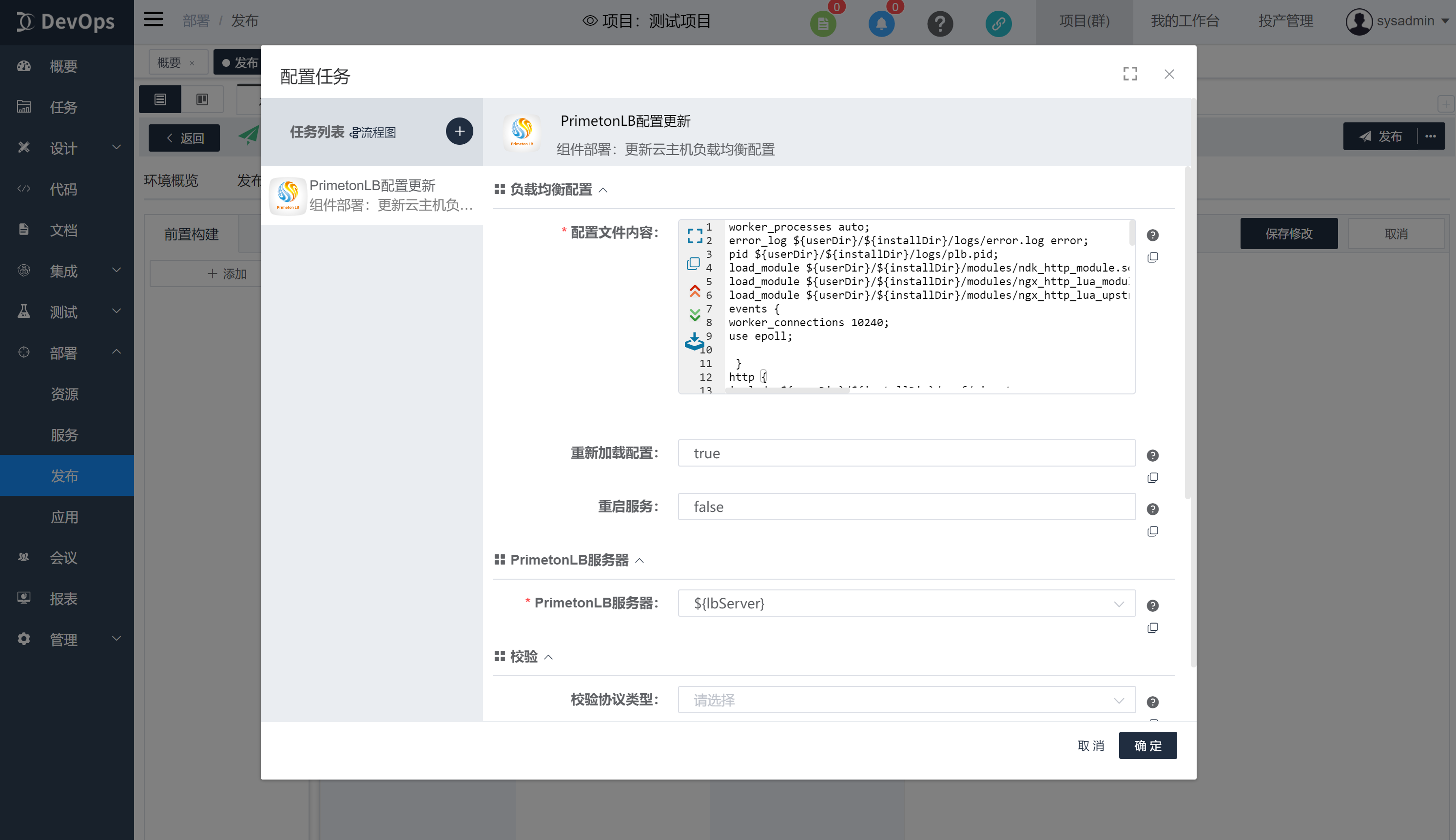Collapse the 负载均衡配置 section
Viewport: 1456px width, 840px height.
(x=603, y=190)
